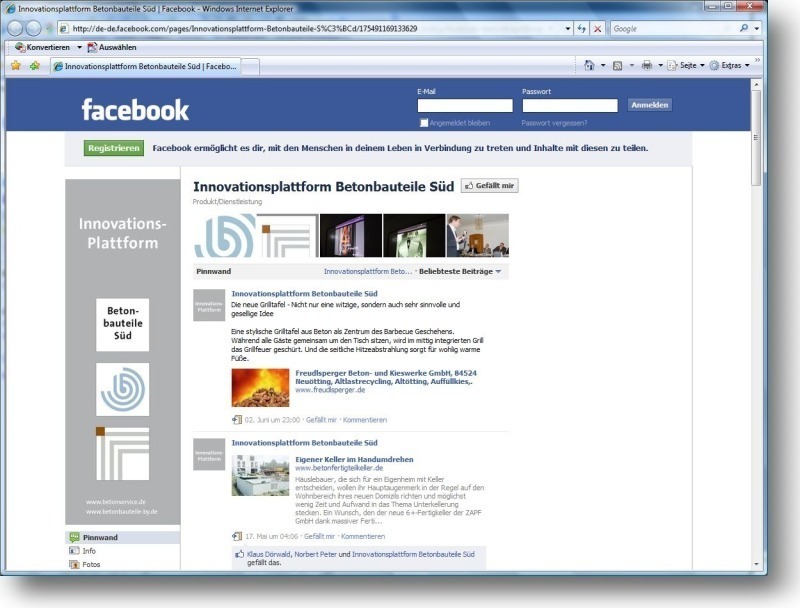This screenshot has width=800, height=608.
Task: Click the browser address bar URL
Action: [245, 29]
